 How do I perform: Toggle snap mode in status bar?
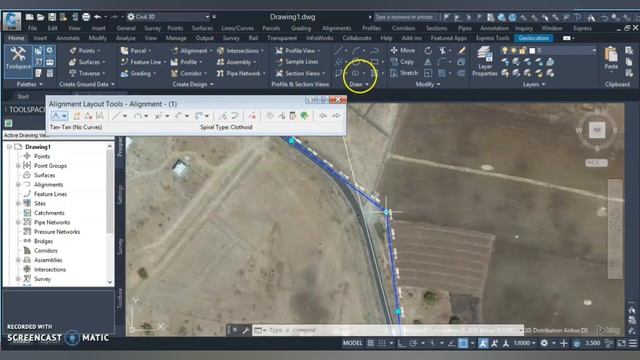pyautogui.click(x=382, y=343)
